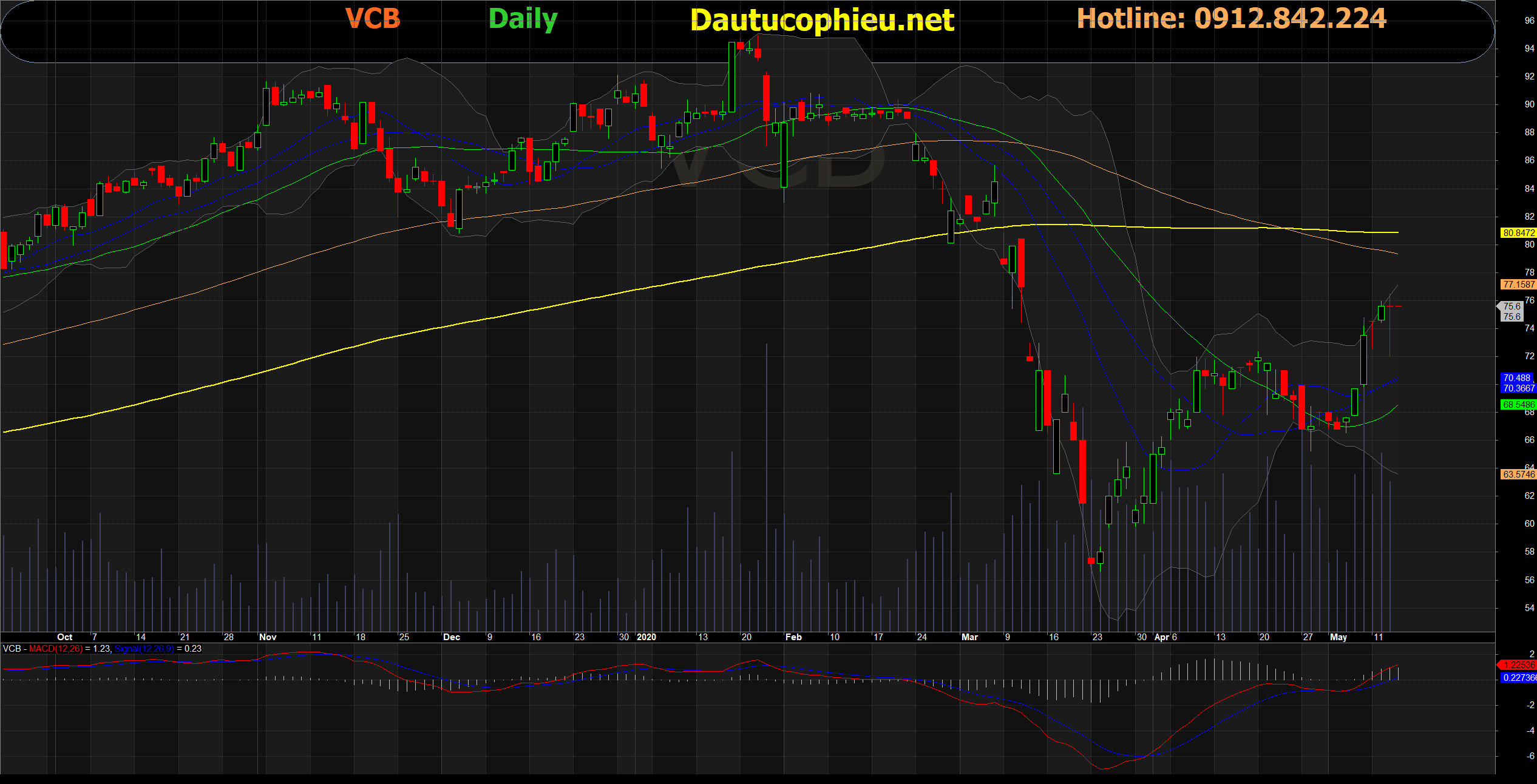This screenshot has height=784, width=1537.
Task: Click the green 68.5486 moving average tag
Action: click(1518, 405)
